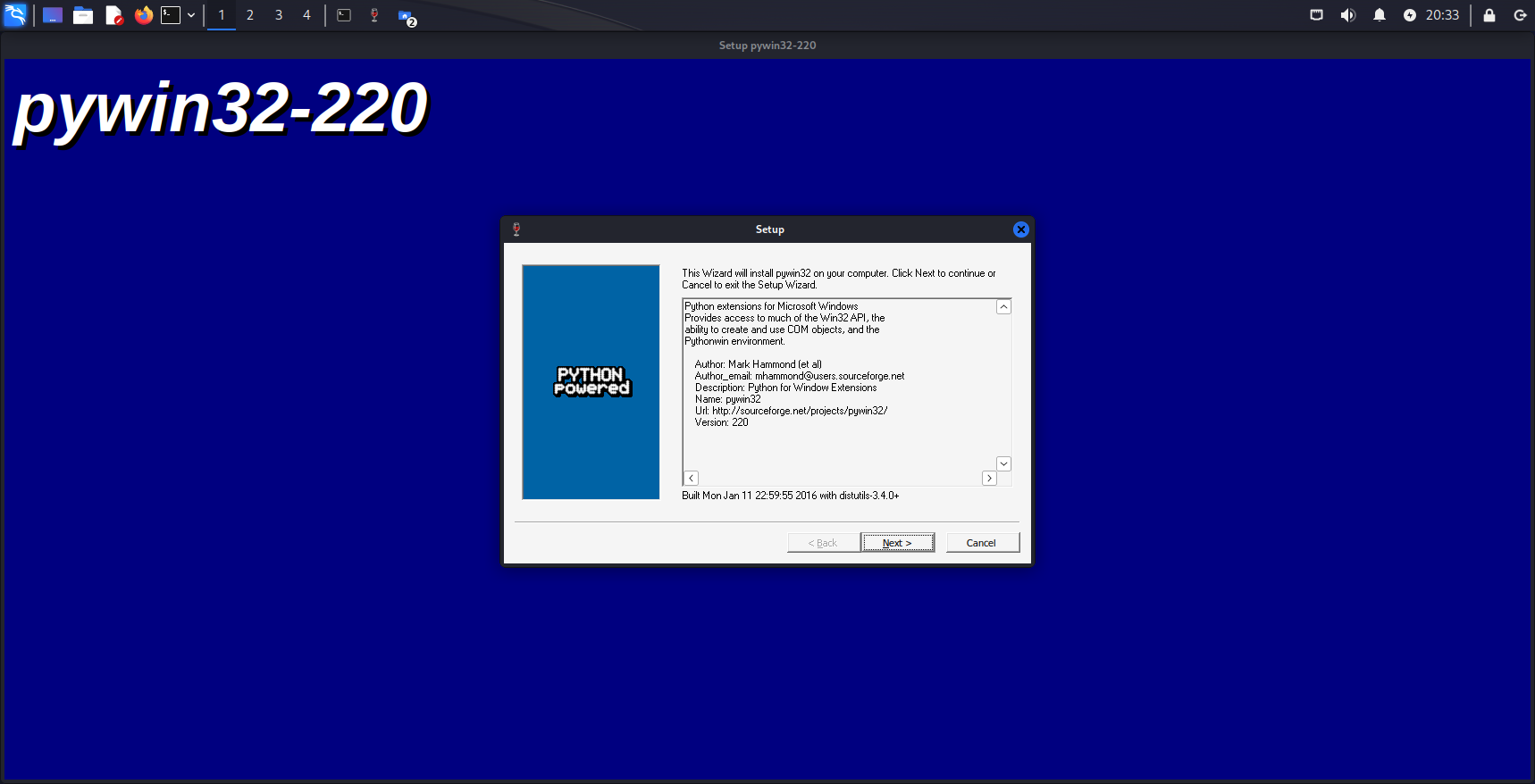Viewport: 1535px width, 784px height.
Task: Click the Next button in Setup wizard
Action: (x=897, y=543)
